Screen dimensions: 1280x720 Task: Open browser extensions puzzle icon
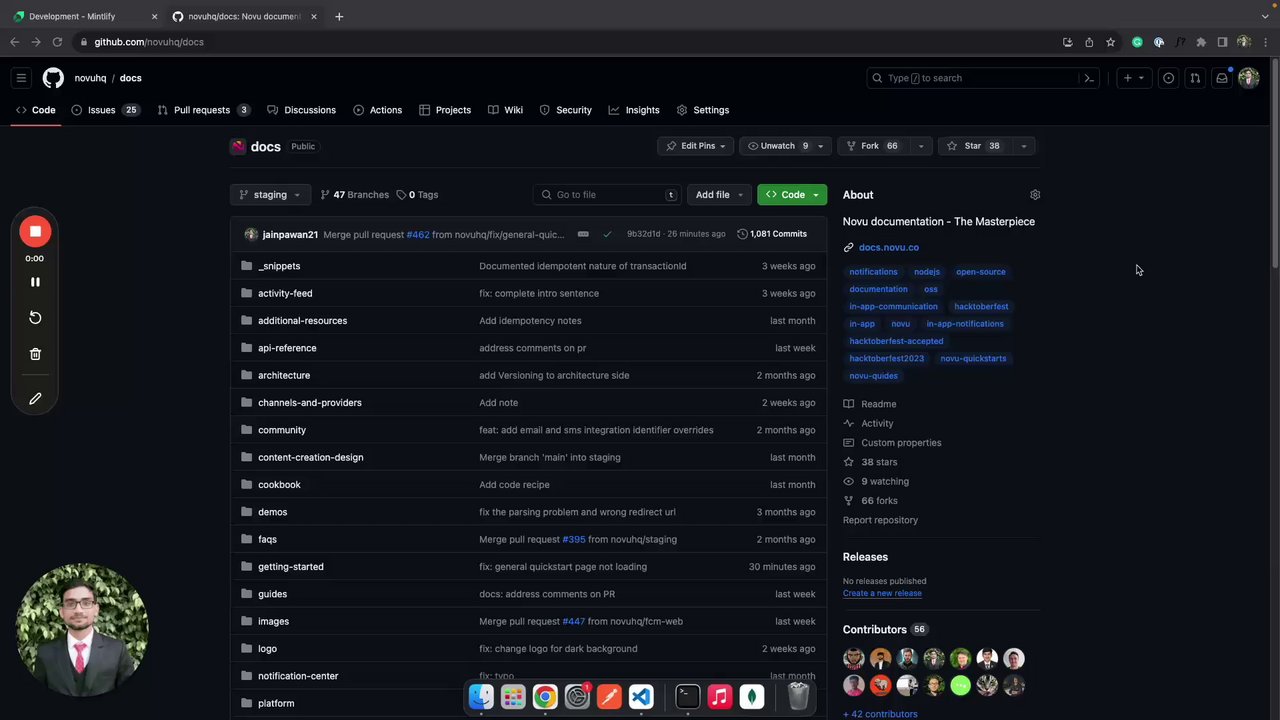1201,42
